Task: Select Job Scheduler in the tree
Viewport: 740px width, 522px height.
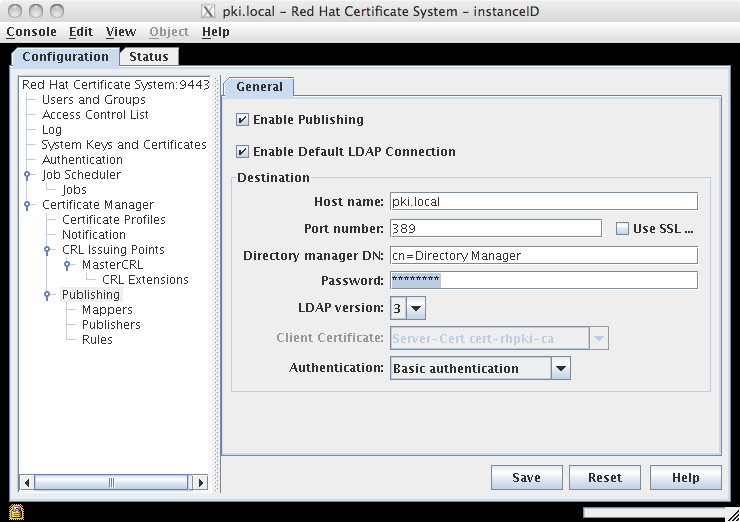Action: (x=81, y=175)
